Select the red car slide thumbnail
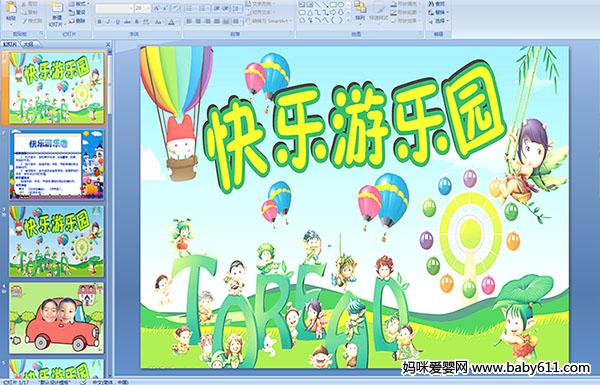 pos(57,318)
